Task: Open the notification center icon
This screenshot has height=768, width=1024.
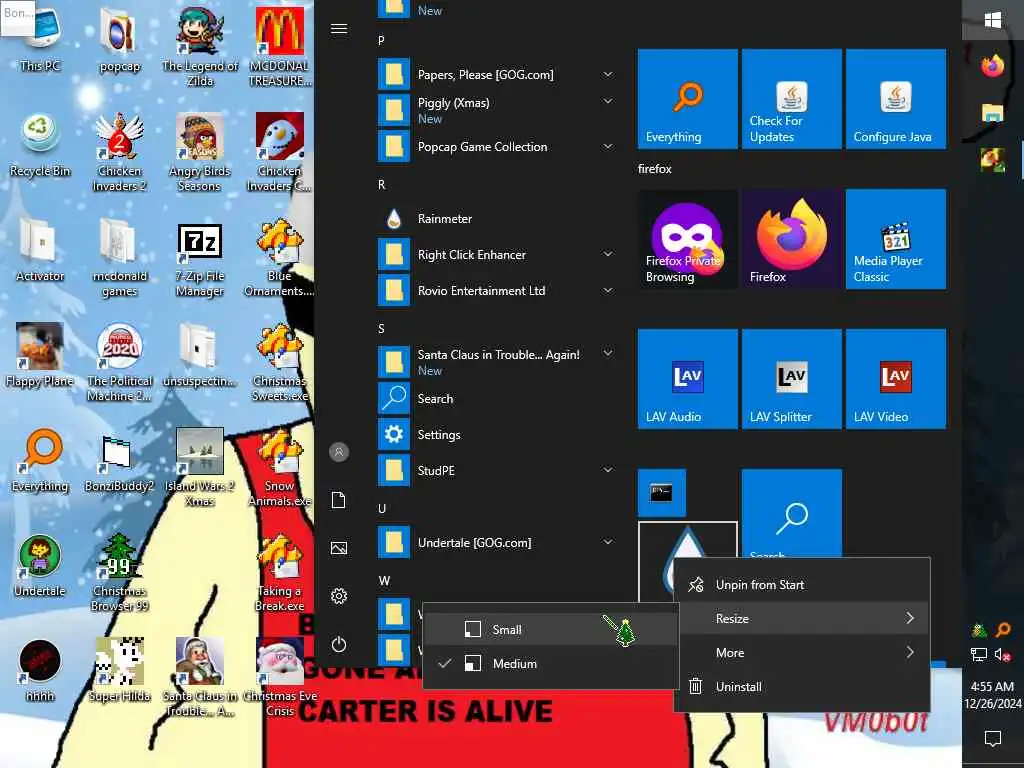Action: [x=993, y=739]
